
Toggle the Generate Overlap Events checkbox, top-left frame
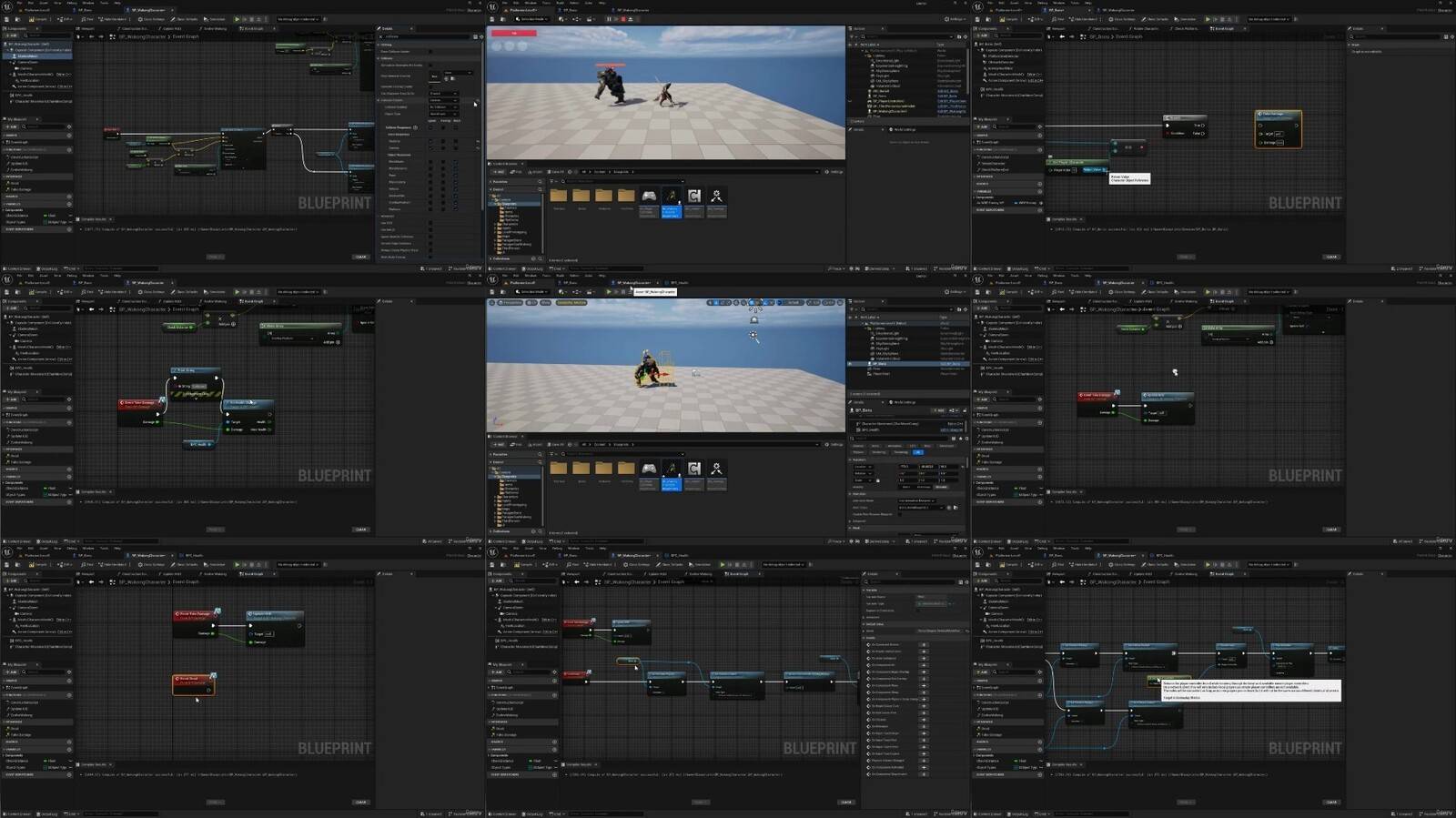430,86
